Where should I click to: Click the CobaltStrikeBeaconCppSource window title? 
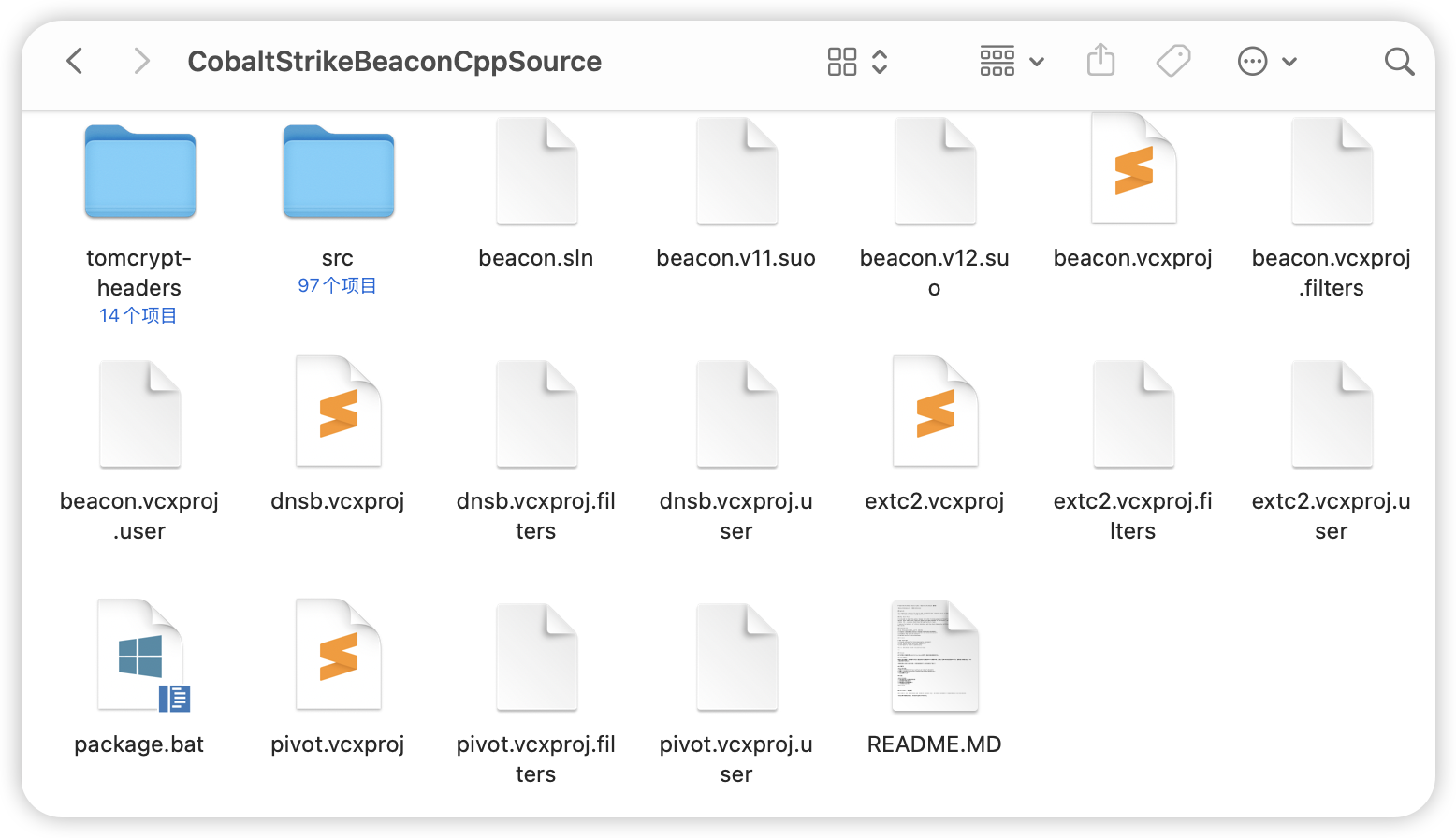pyautogui.click(x=394, y=62)
